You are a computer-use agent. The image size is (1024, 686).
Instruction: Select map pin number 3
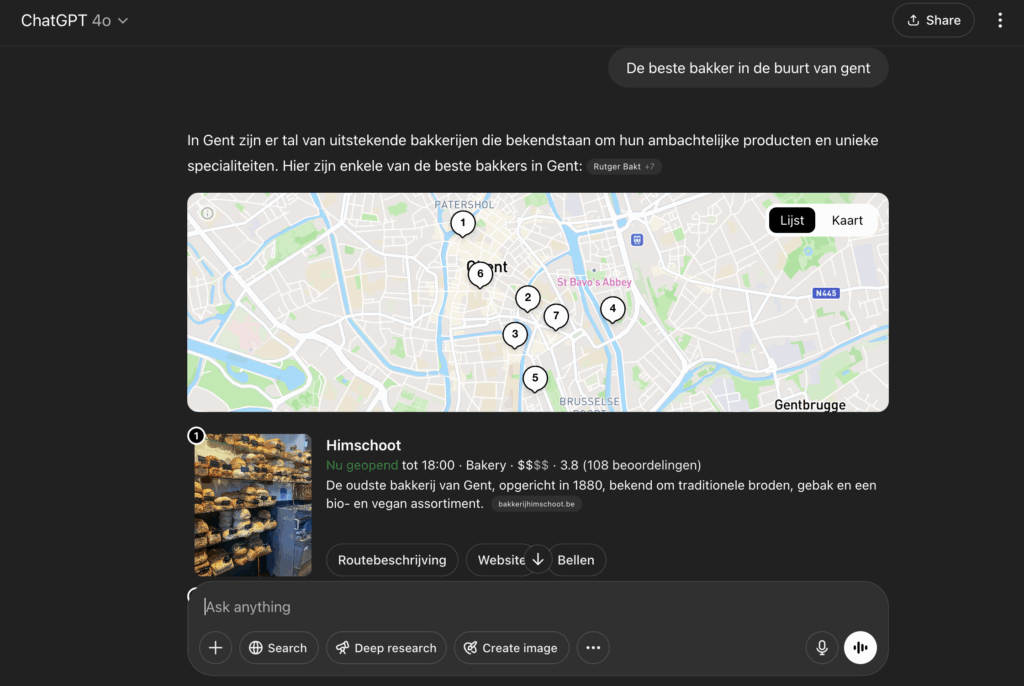[x=515, y=335]
